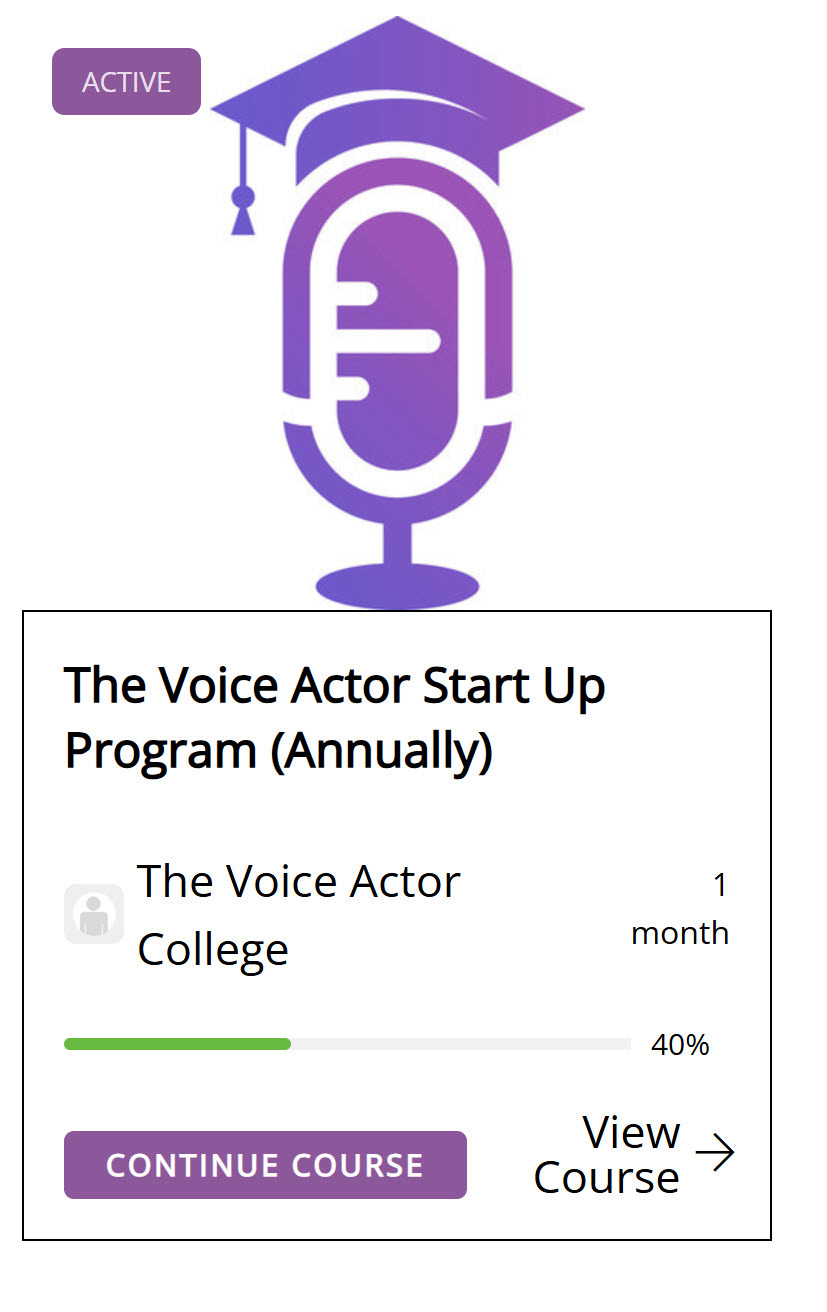Click the word College under the author name
The image size is (827, 1312).
tap(213, 949)
